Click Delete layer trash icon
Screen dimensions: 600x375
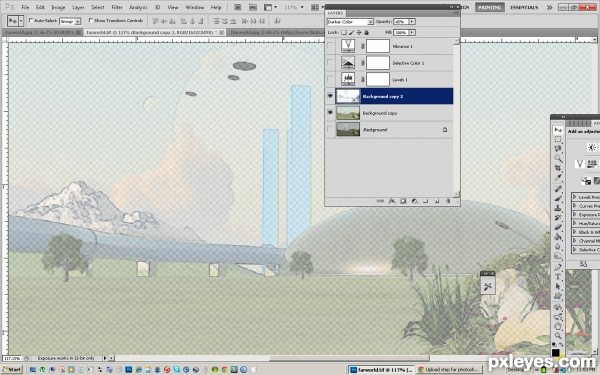(448, 201)
